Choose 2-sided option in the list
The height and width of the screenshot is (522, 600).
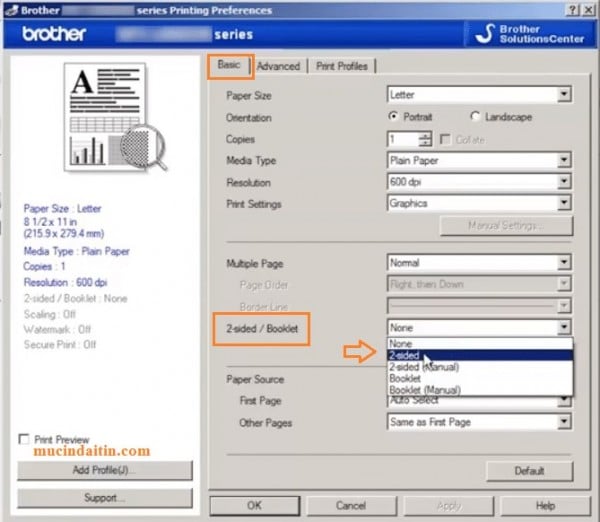point(480,355)
